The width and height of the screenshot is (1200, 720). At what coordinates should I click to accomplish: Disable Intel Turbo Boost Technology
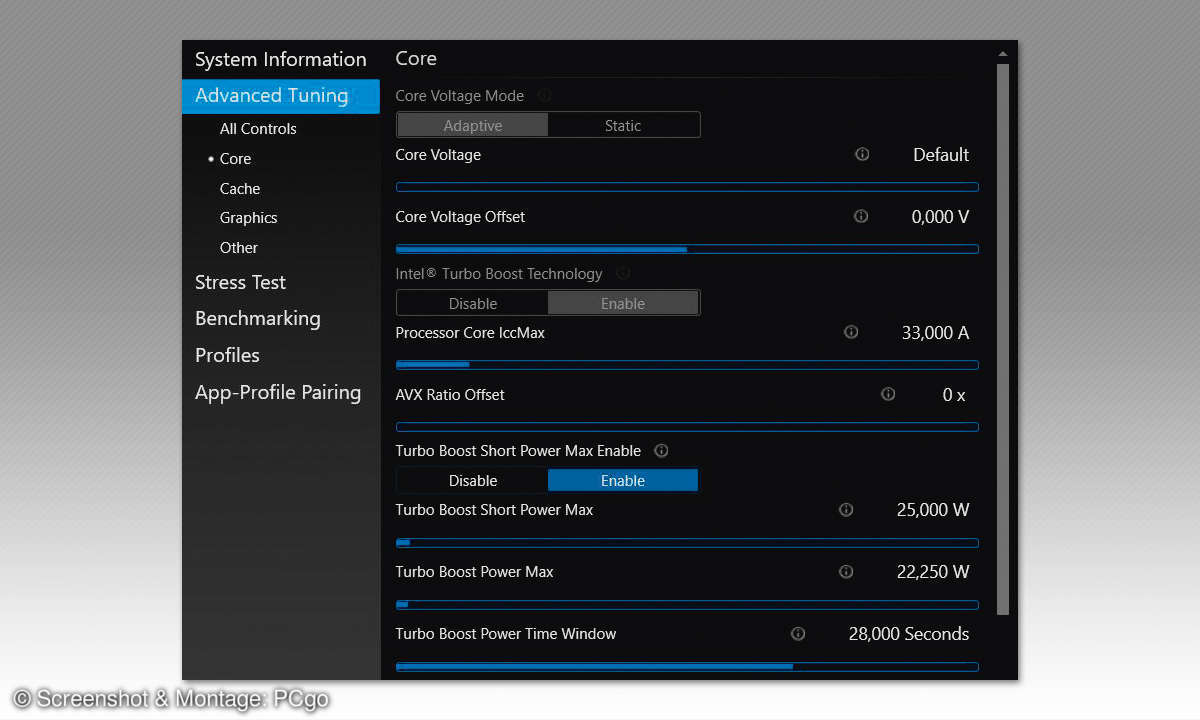(x=473, y=303)
